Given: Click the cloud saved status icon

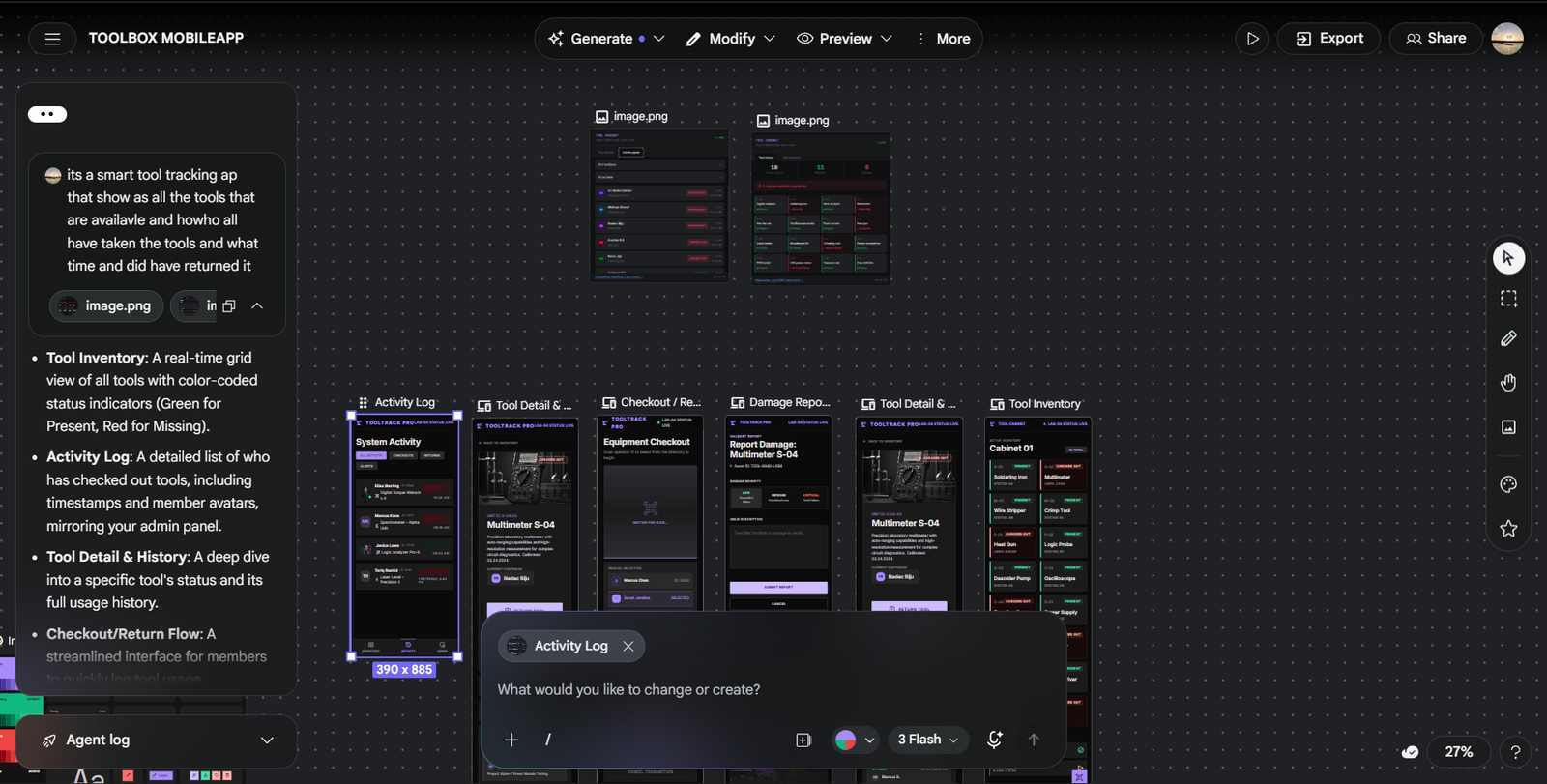Looking at the screenshot, I should pyautogui.click(x=1411, y=752).
